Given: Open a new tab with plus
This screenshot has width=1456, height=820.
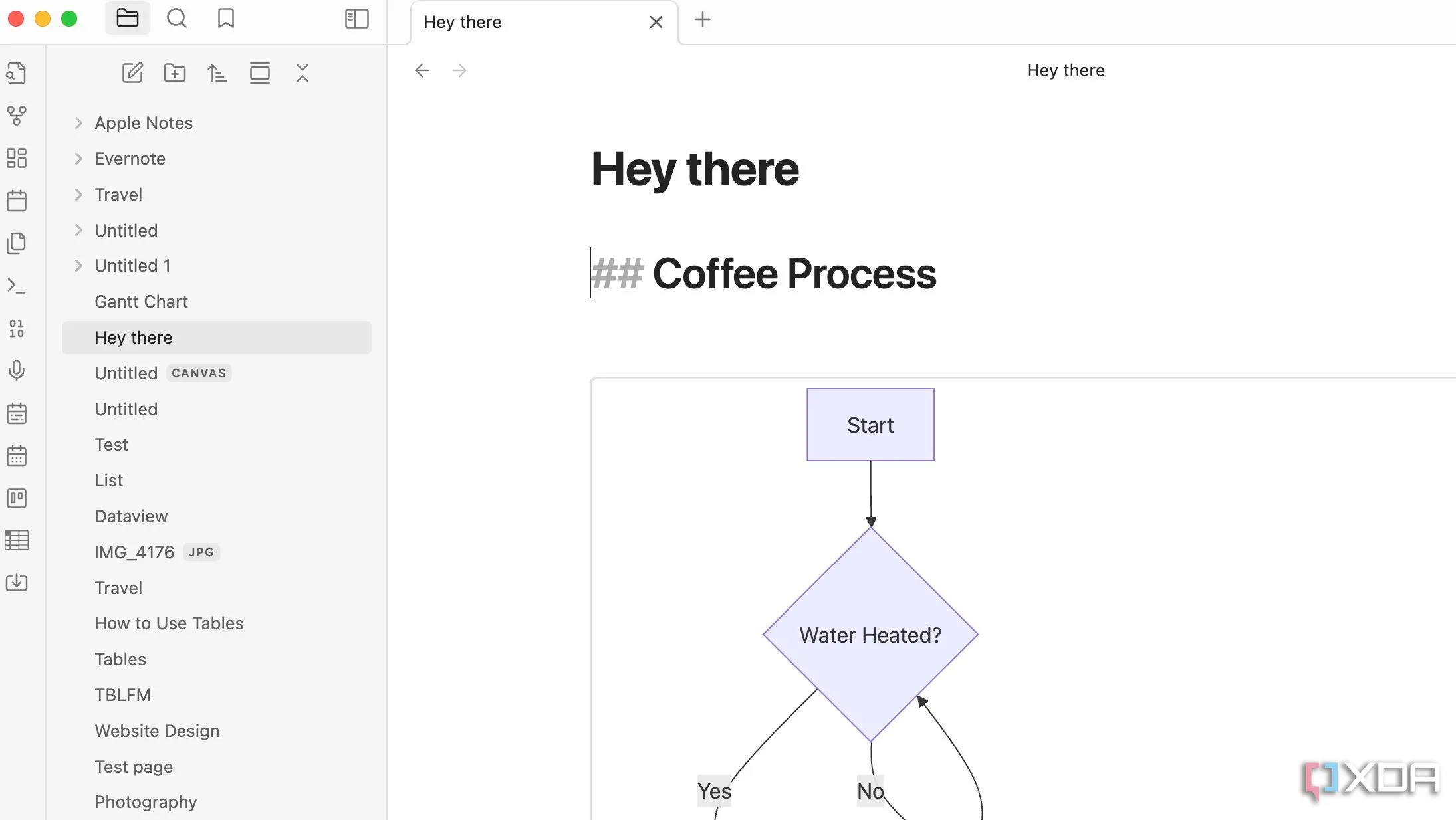Looking at the screenshot, I should [x=703, y=20].
